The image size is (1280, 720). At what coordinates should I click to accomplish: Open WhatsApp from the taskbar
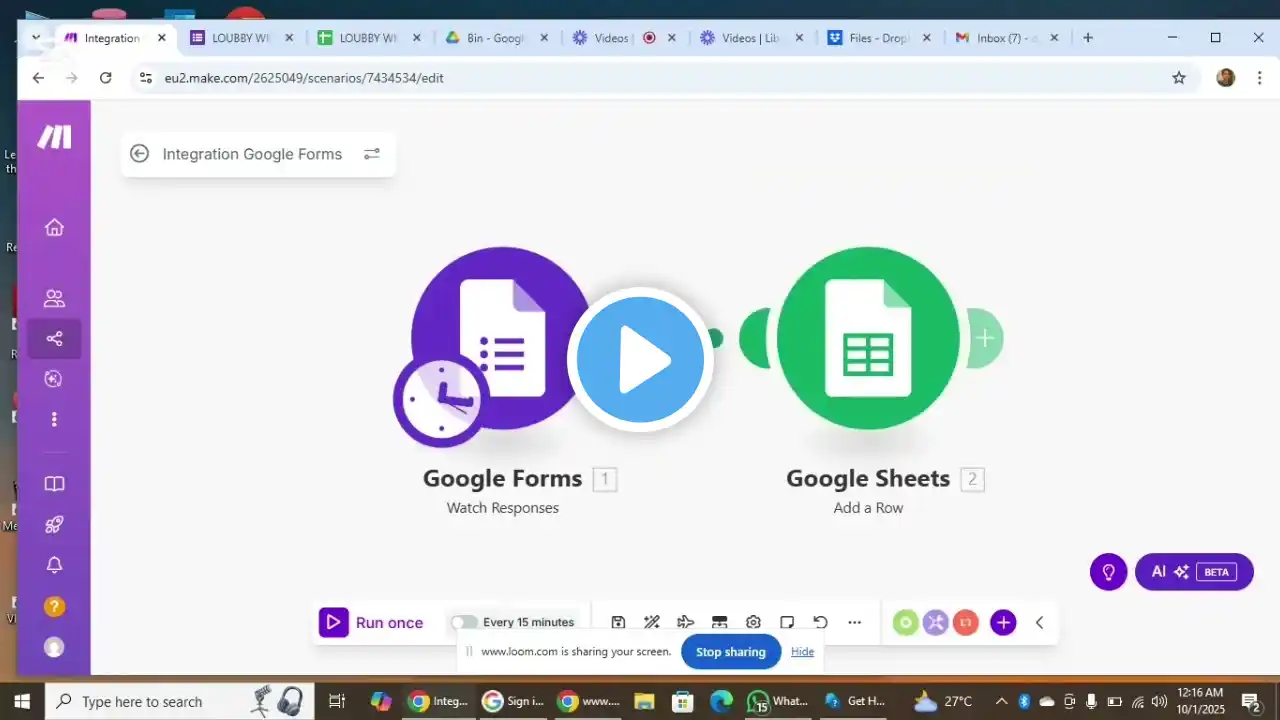click(777, 701)
